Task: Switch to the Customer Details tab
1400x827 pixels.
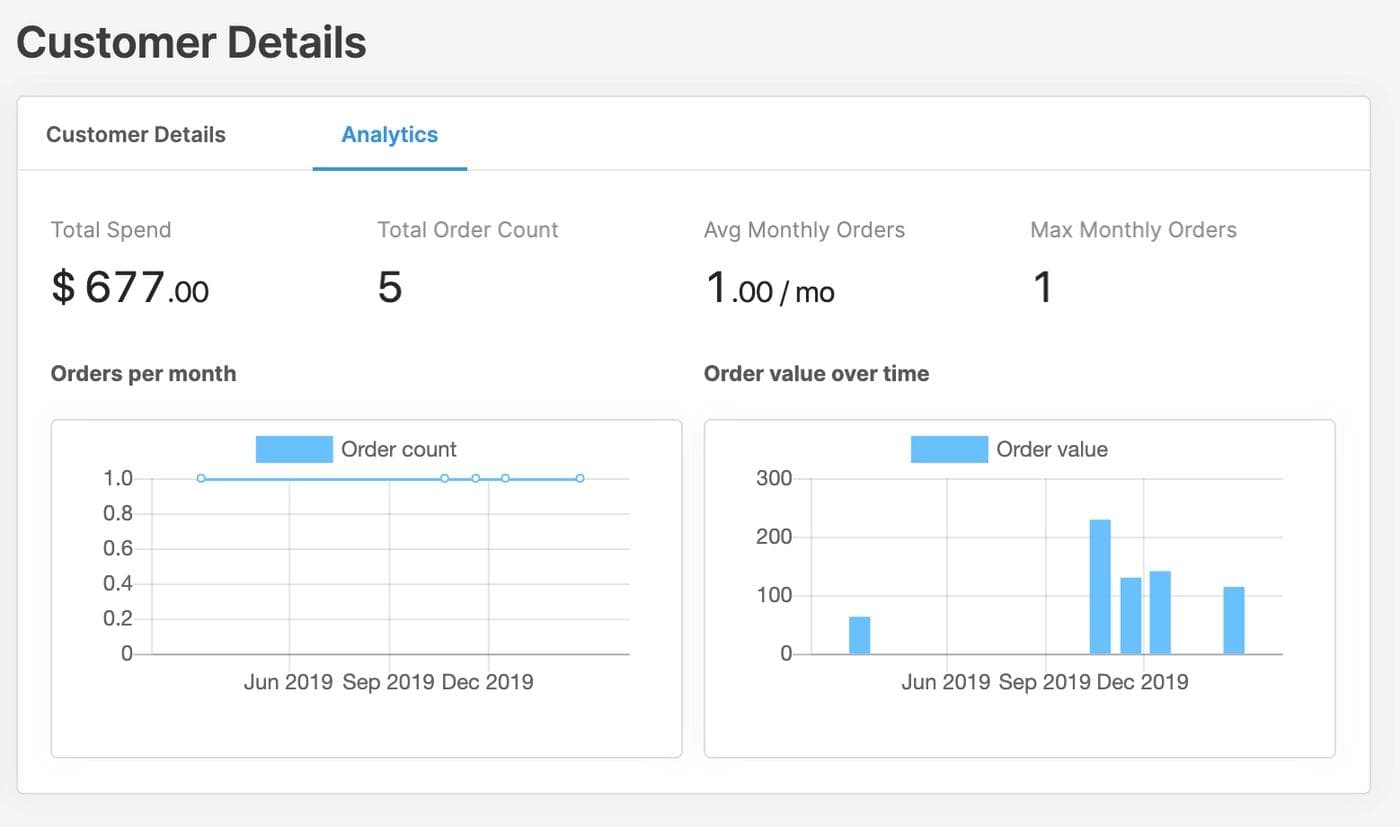Action: (x=136, y=135)
